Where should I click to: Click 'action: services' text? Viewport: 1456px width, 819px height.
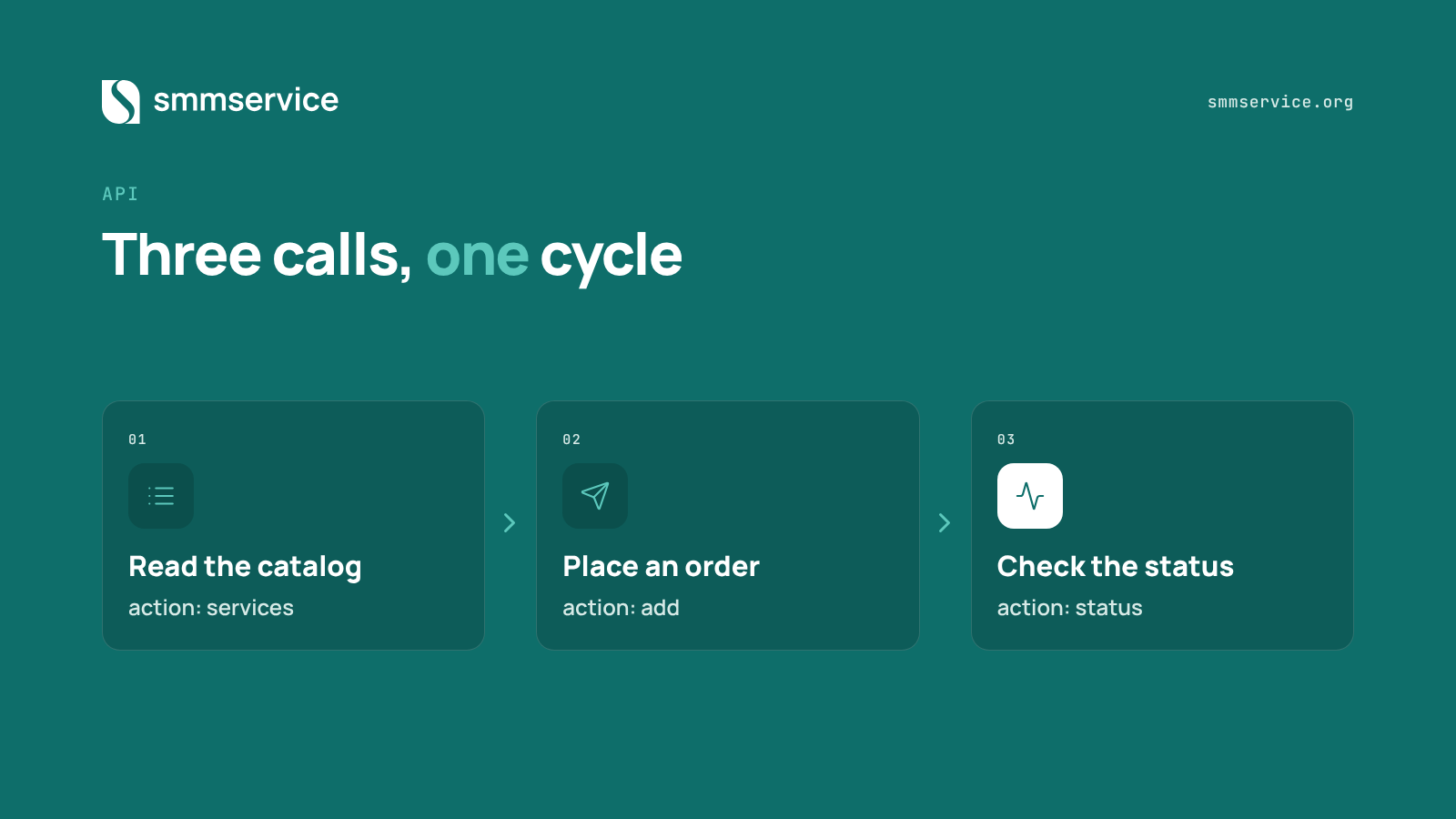(211, 608)
